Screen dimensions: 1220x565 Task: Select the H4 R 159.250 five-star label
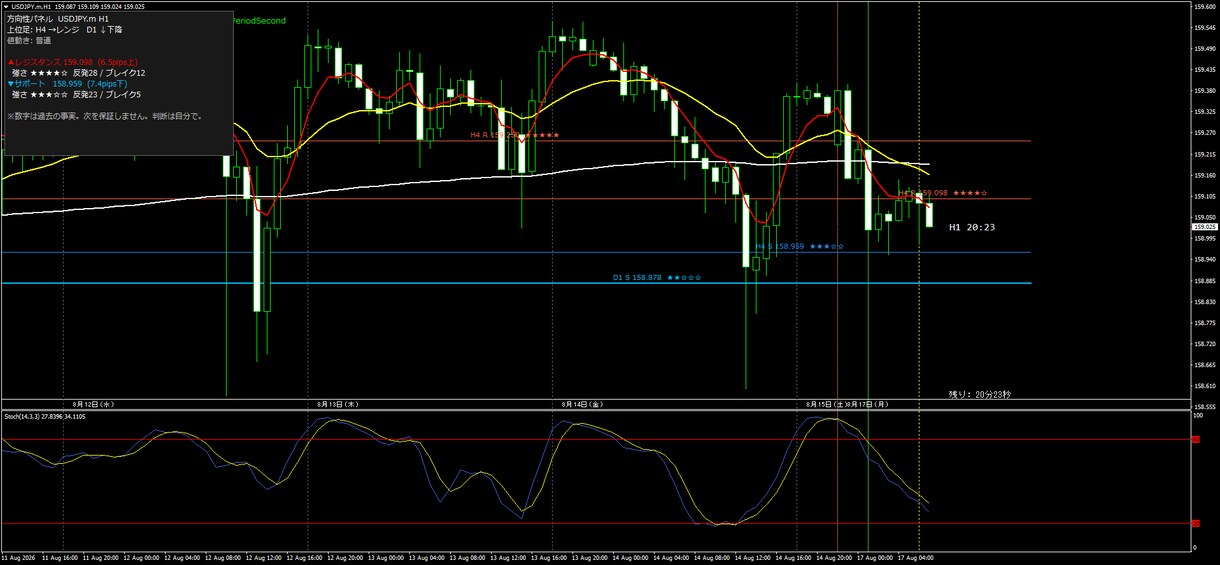pyautogui.click(x=515, y=135)
